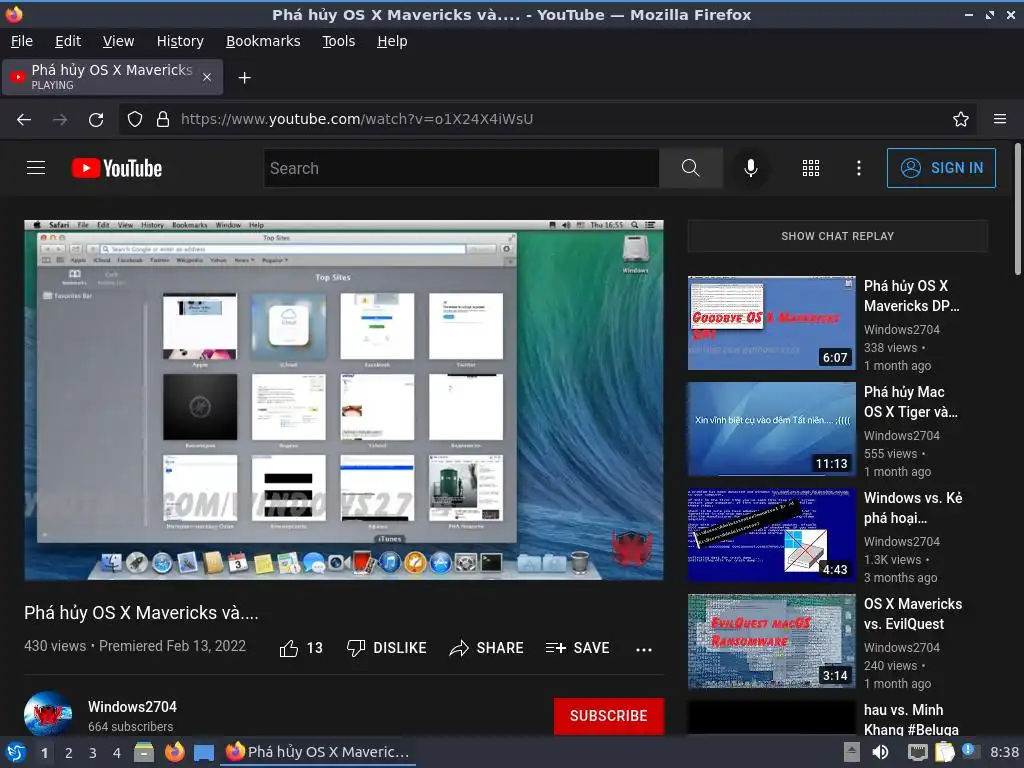Expand the system tray hidden icons arrow
The height and width of the screenshot is (768, 1024).
(x=851, y=752)
